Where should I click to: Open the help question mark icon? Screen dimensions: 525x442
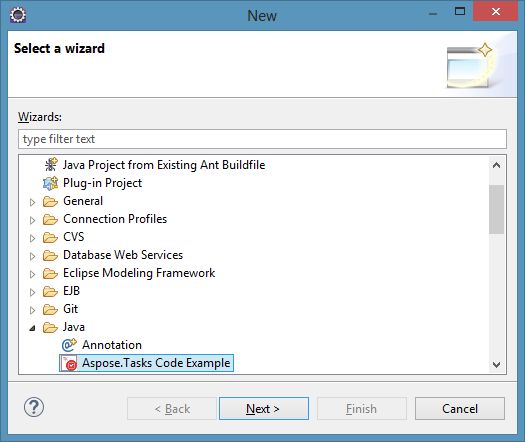click(34, 407)
